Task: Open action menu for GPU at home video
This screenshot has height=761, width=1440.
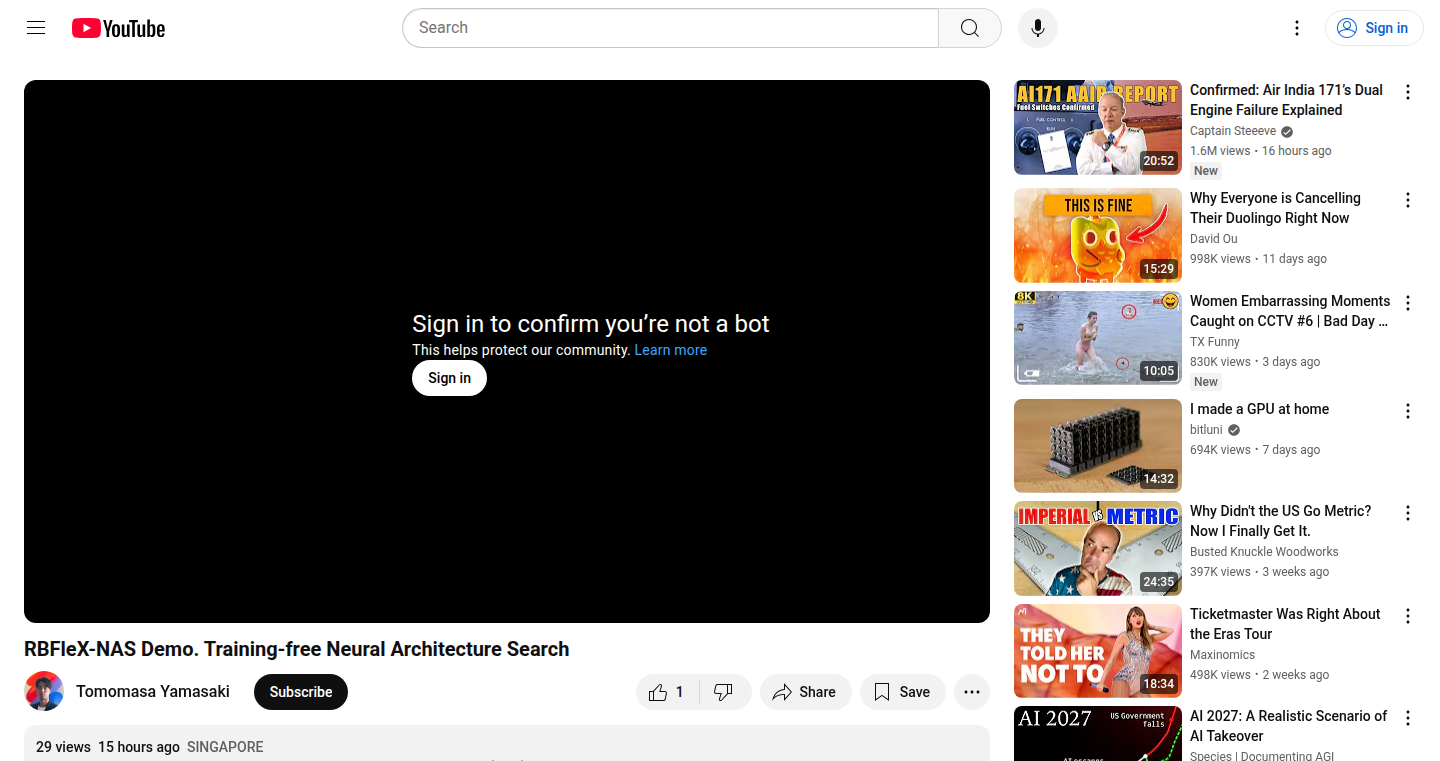Action: 1408,411
